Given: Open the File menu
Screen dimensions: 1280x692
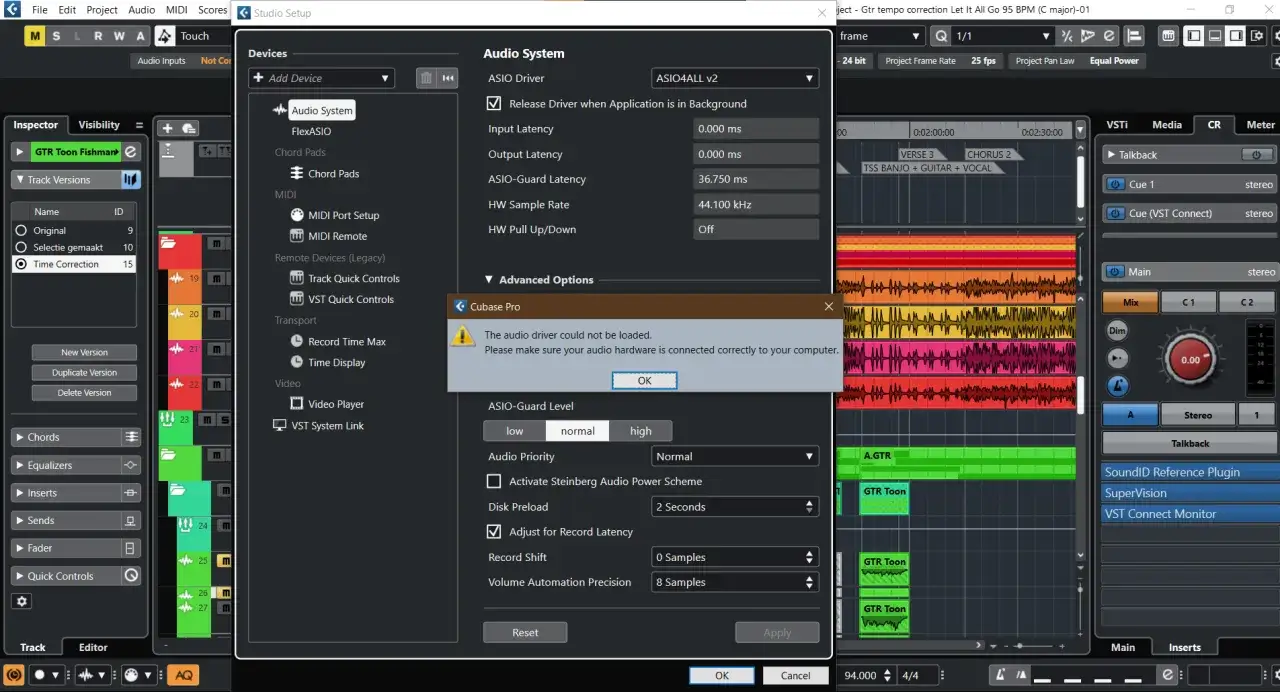Looking at the screenshot, I should pos(39,10).
